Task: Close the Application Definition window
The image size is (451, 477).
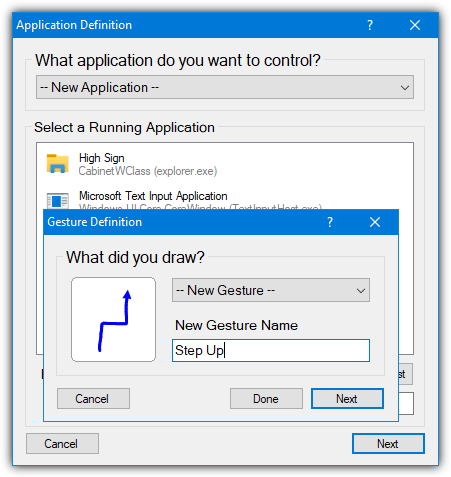Action: tap(415, 25)
